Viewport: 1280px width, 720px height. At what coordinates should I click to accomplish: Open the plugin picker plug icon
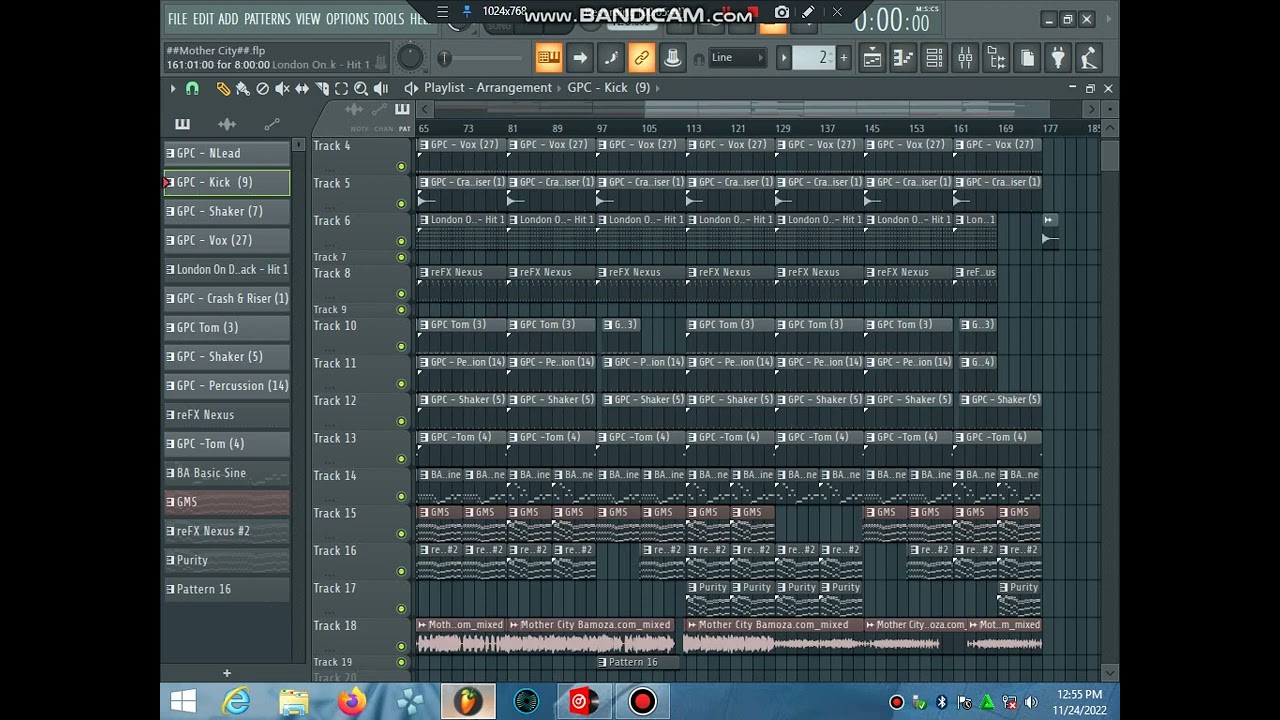[1058, 58]
